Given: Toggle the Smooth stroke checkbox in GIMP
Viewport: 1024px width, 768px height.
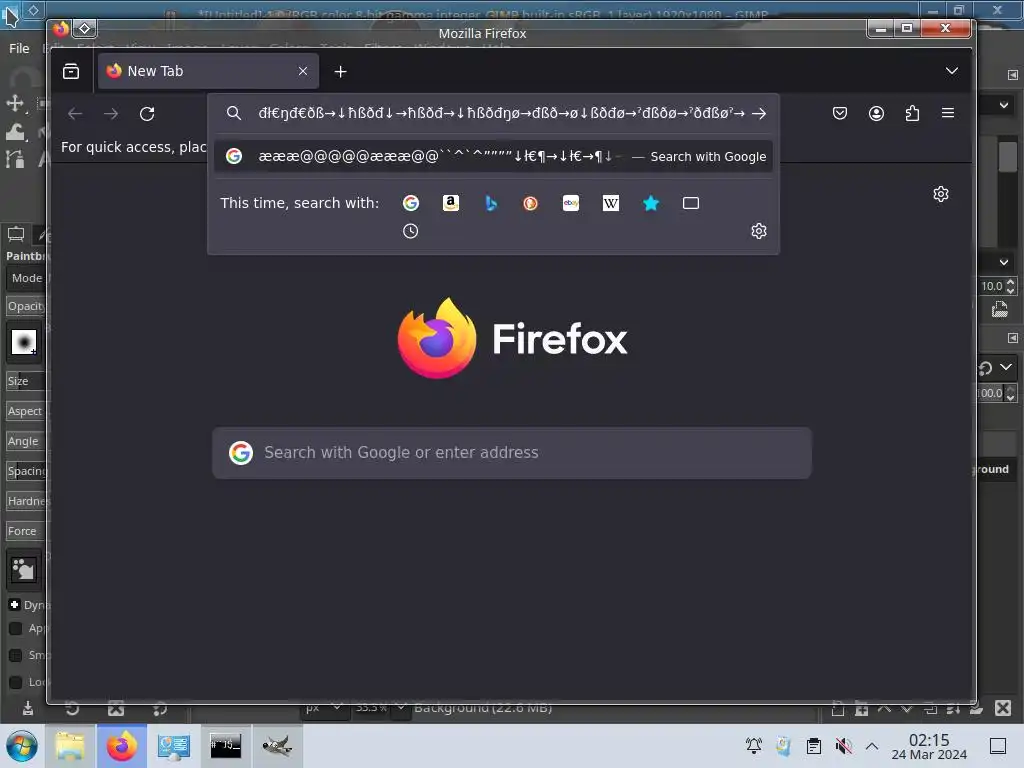Looking at the screenshot, I should pos(16,655).
